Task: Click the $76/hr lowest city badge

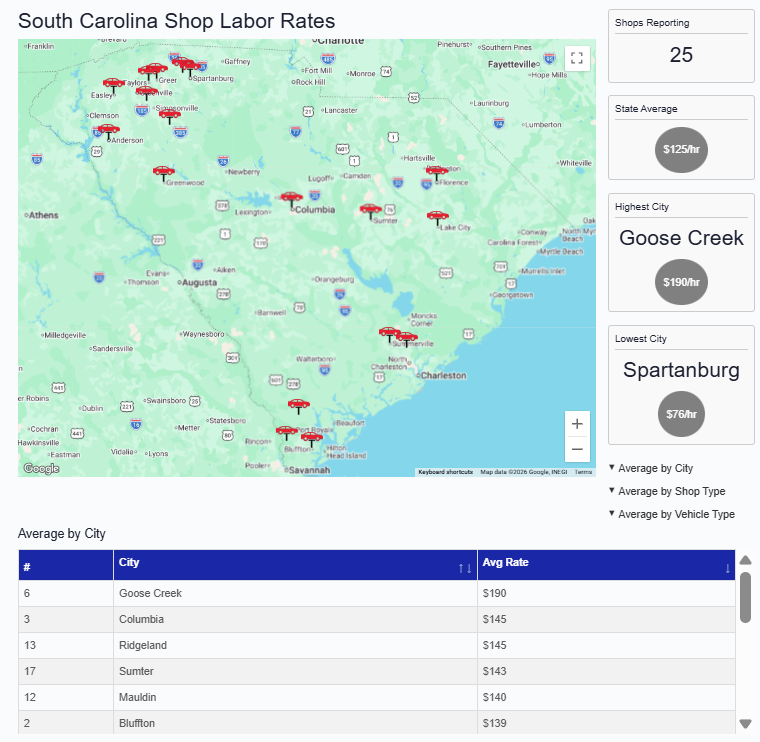Action: (681, 414)
